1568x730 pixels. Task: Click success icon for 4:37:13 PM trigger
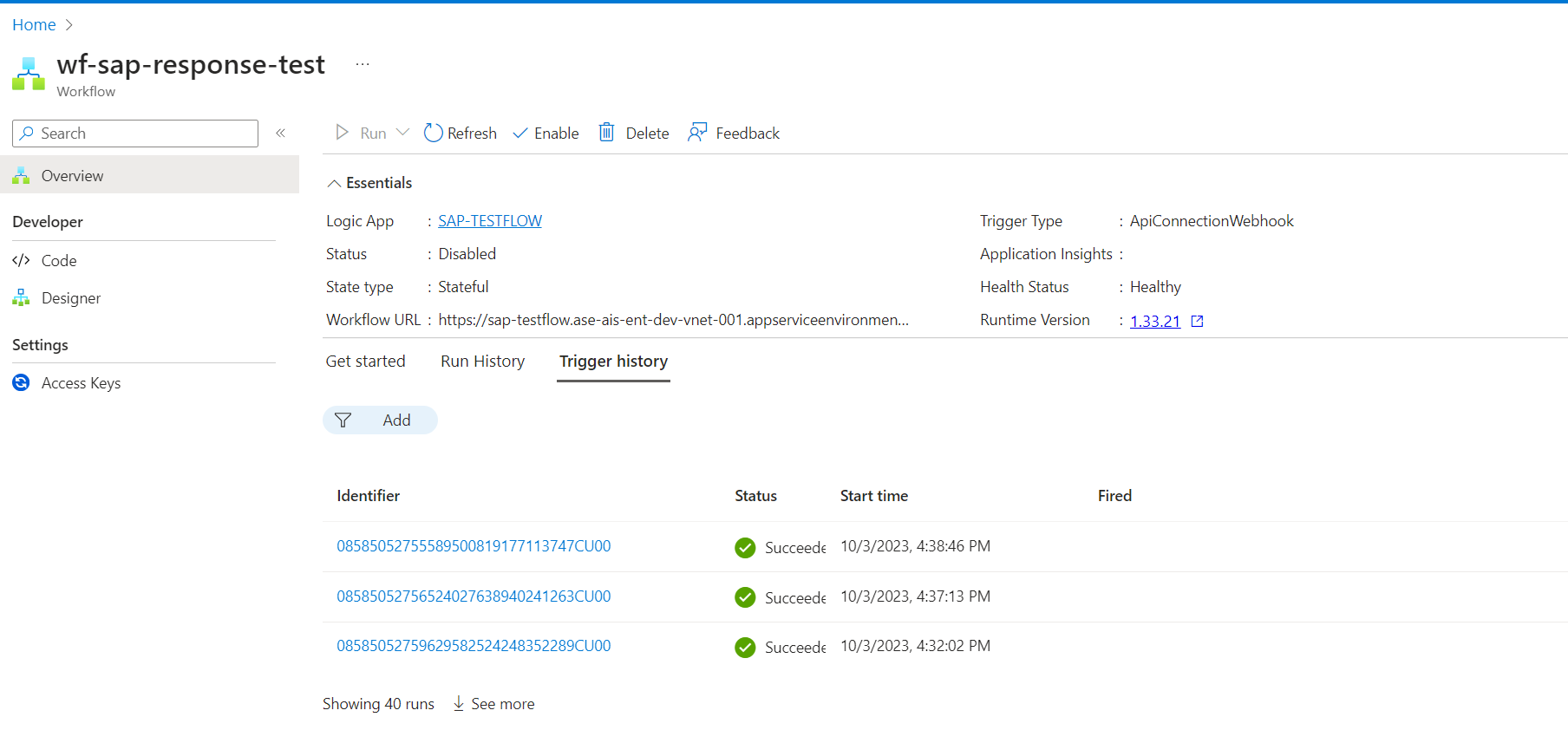745,597
